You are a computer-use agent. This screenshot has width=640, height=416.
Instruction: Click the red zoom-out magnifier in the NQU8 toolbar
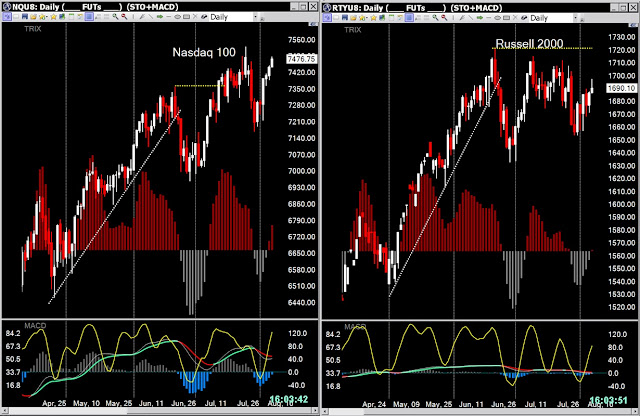(x=124, y=17)
